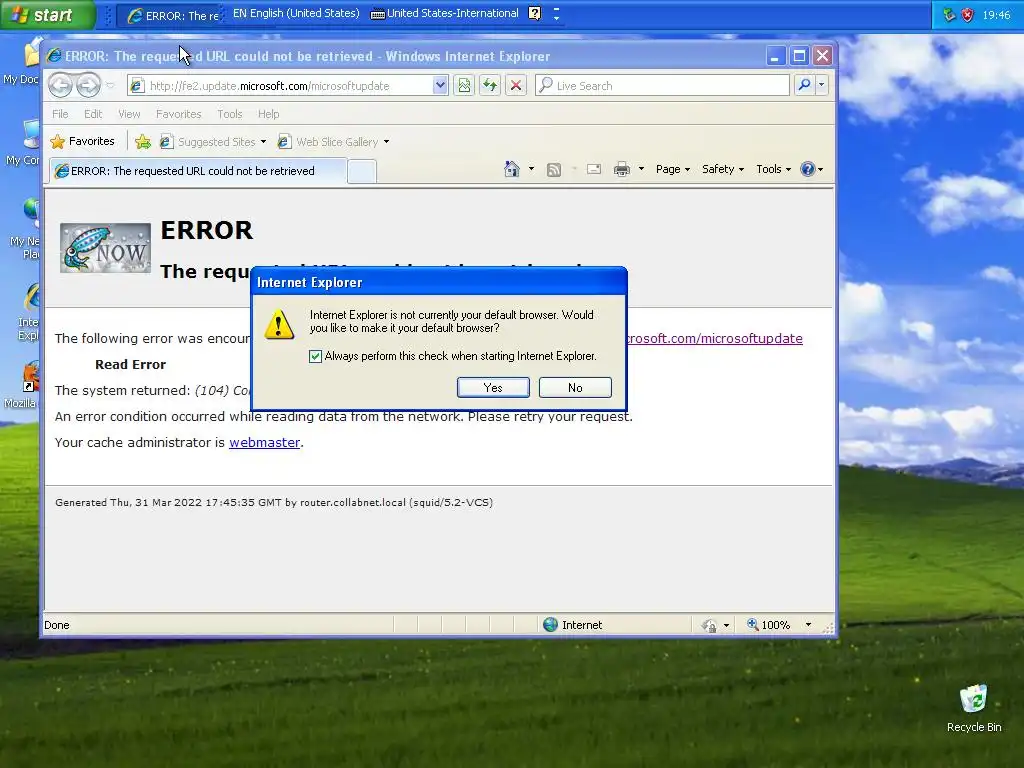
Task: Click the Squid NOW logo image
Action: [x=105, y=248]
